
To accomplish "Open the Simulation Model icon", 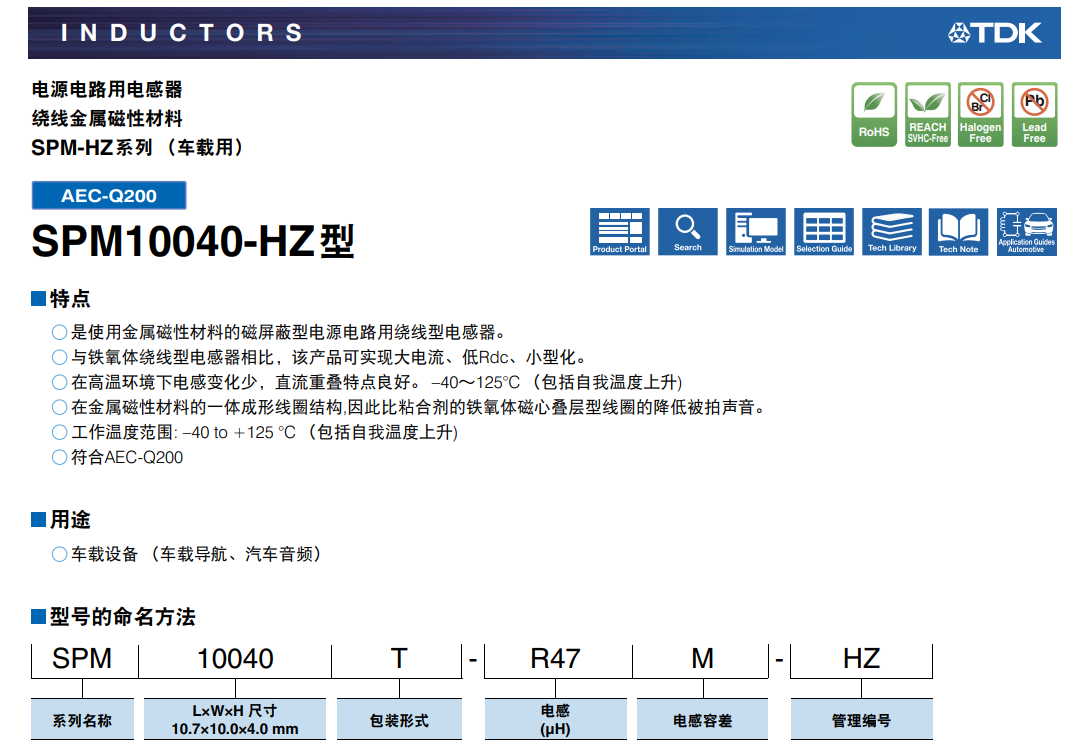I will [x=756, y=232].
